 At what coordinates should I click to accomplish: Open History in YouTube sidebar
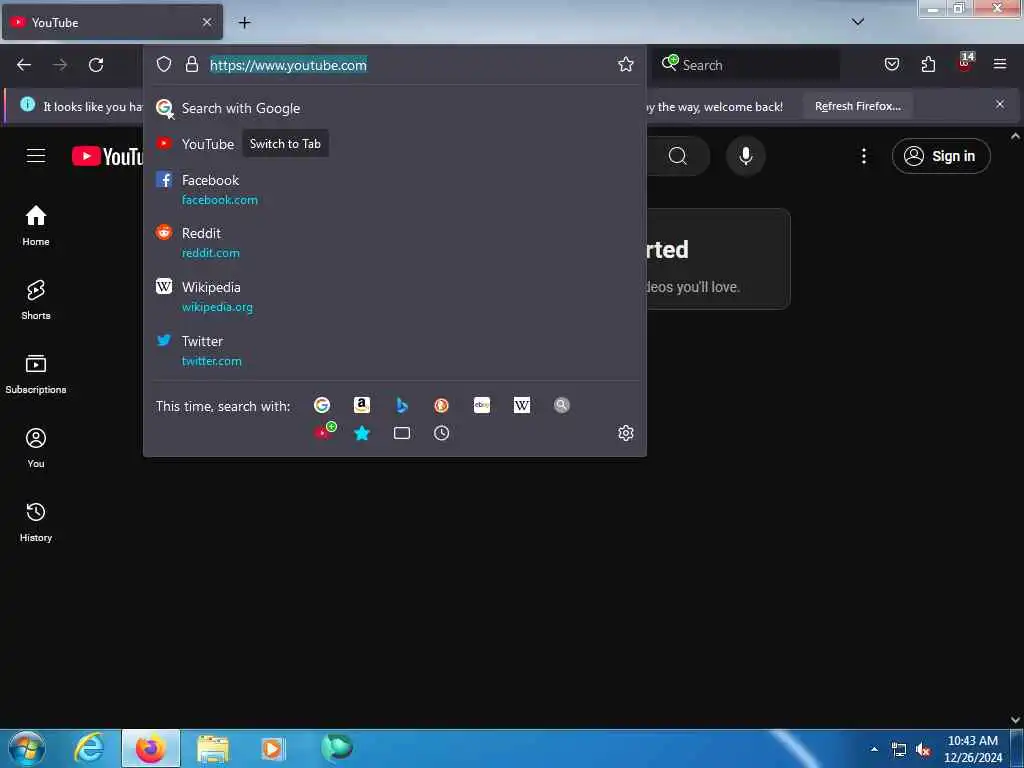[x=36, y=522]
